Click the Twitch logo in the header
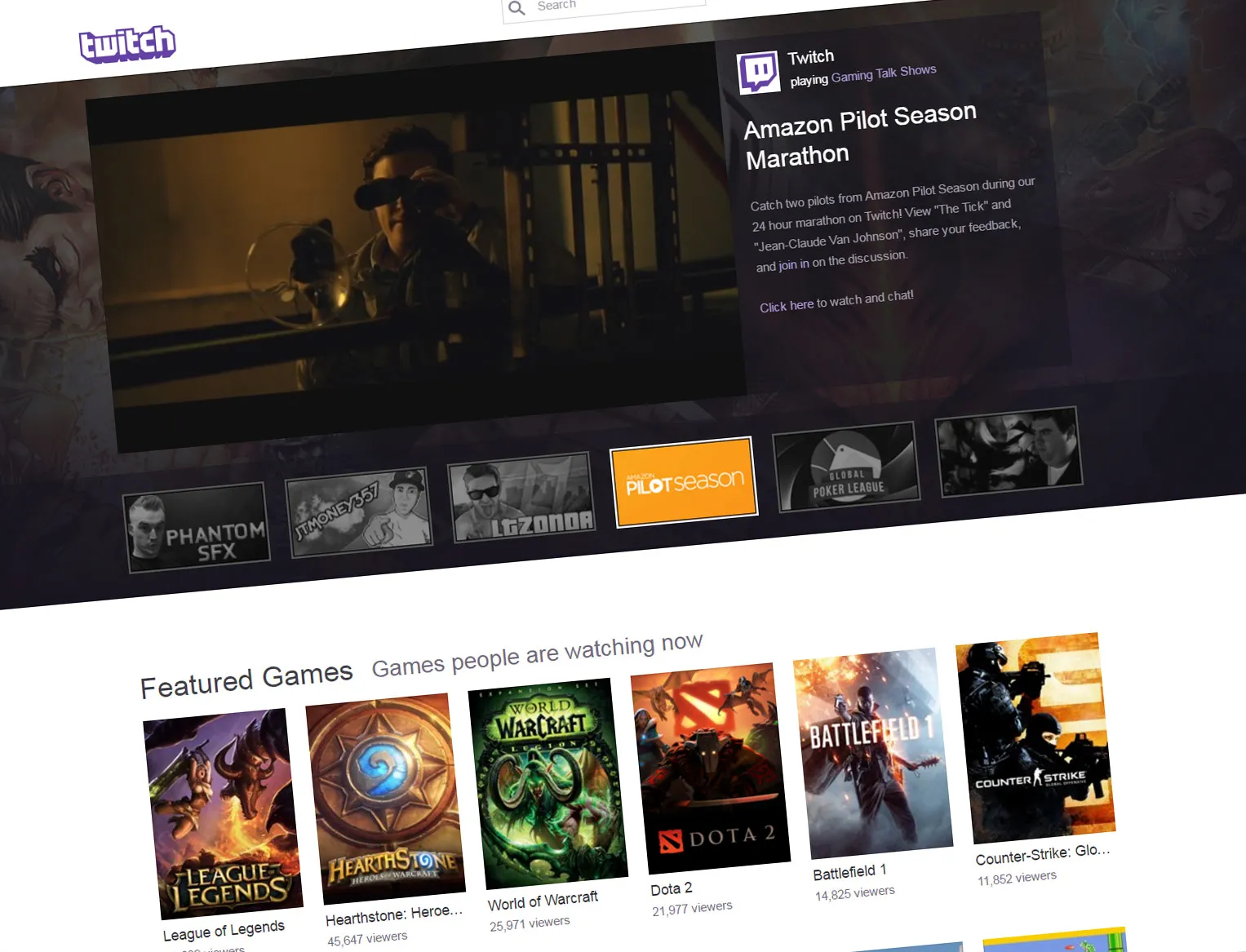The image size is (1246, 952). point(127,44)
